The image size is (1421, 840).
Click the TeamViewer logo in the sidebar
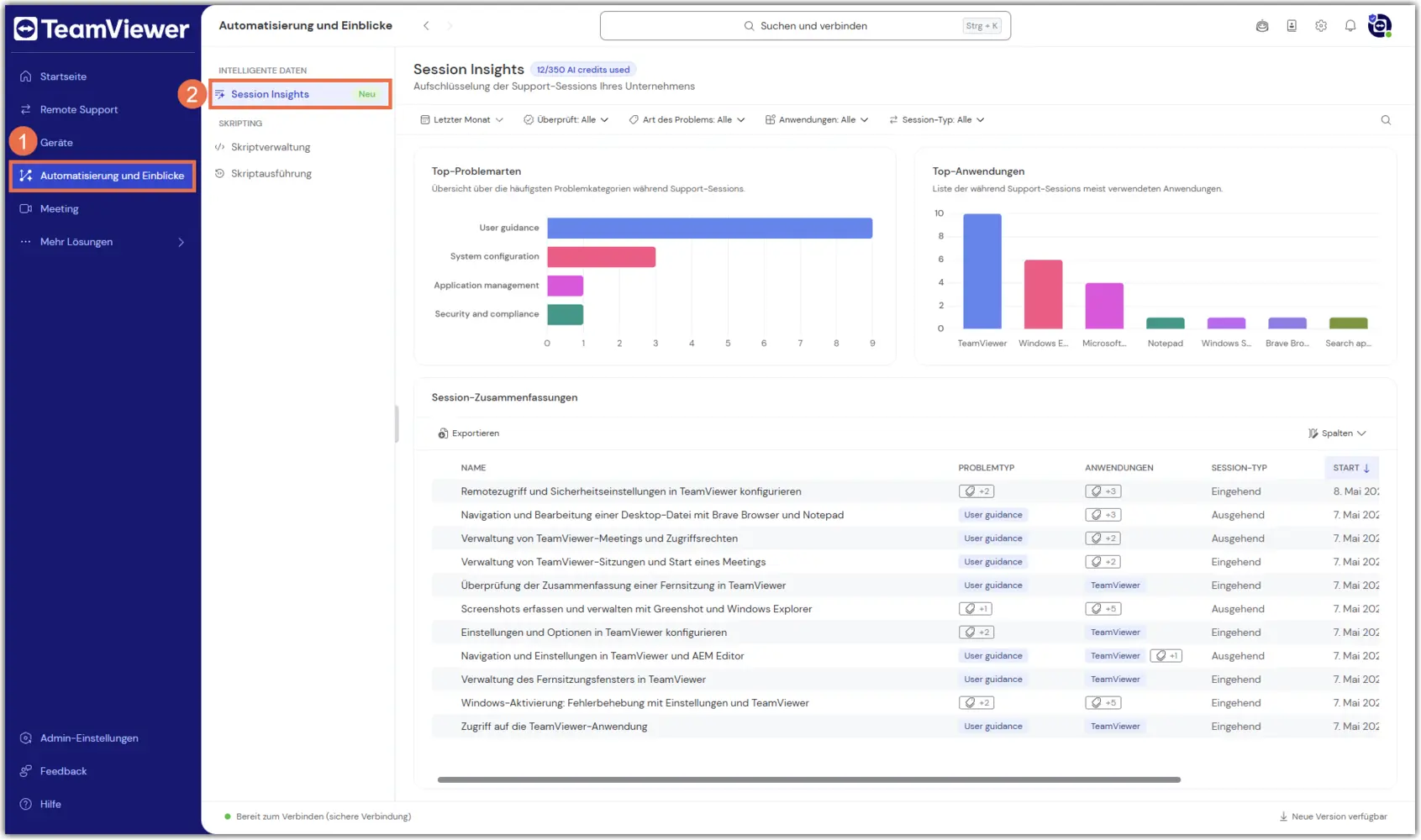(102, 29)
